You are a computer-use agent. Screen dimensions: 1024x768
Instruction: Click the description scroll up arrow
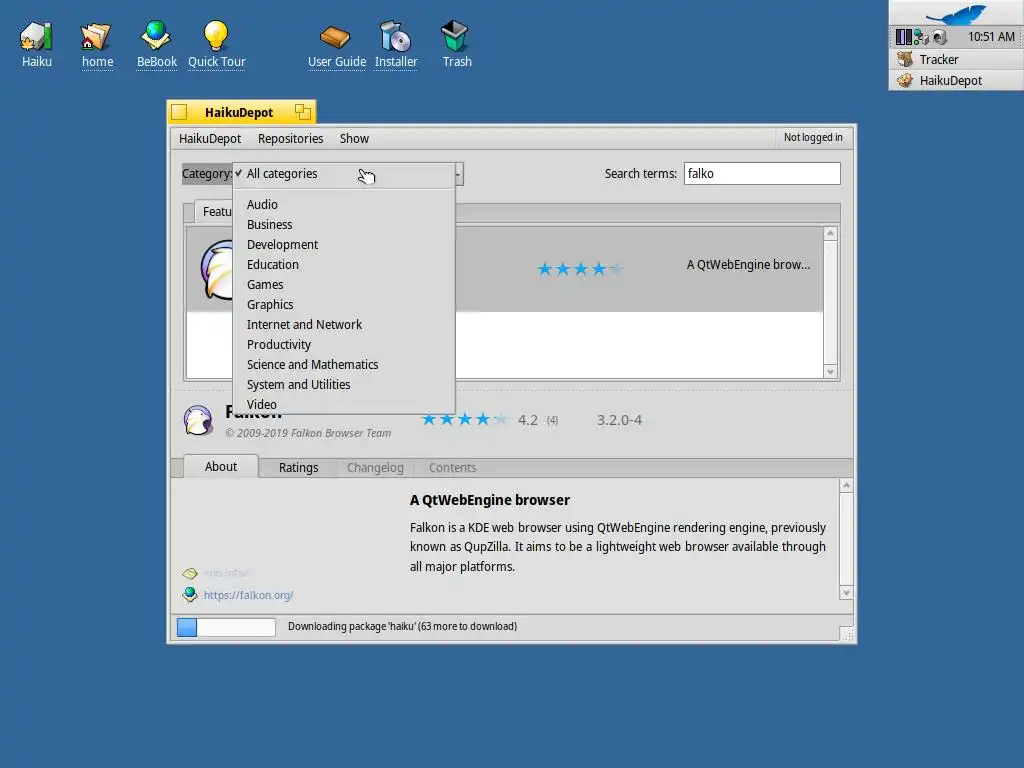click(x=846, y=485)
